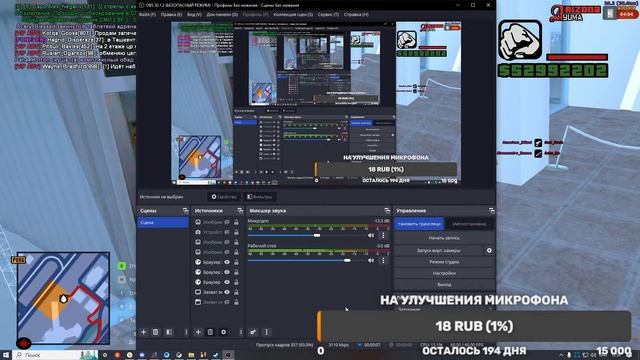
Task: Open the Справка menu
Action: pyautogui.click(x=356, y=14)
